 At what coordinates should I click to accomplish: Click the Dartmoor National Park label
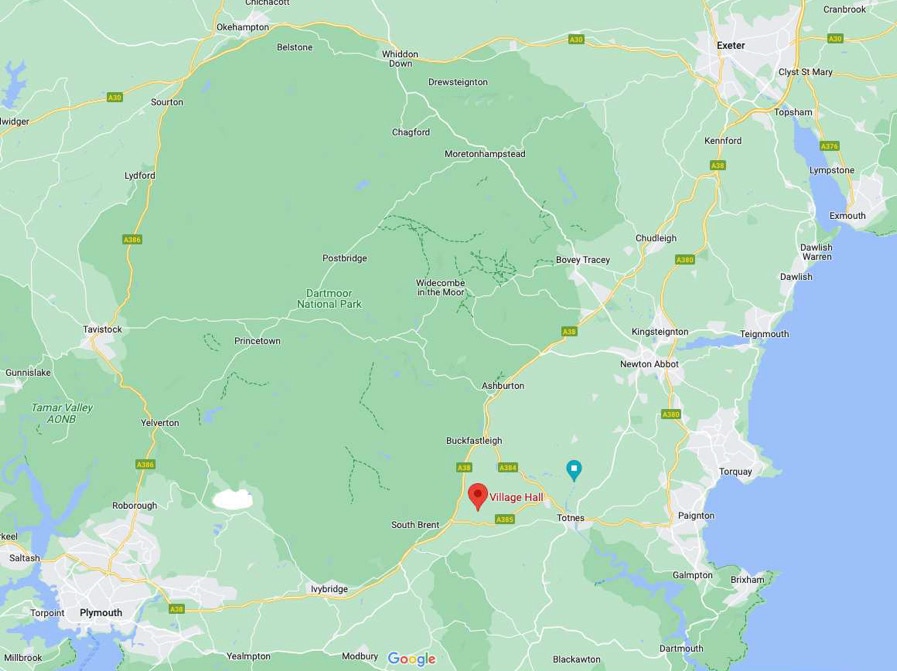[x=329, y=299]
